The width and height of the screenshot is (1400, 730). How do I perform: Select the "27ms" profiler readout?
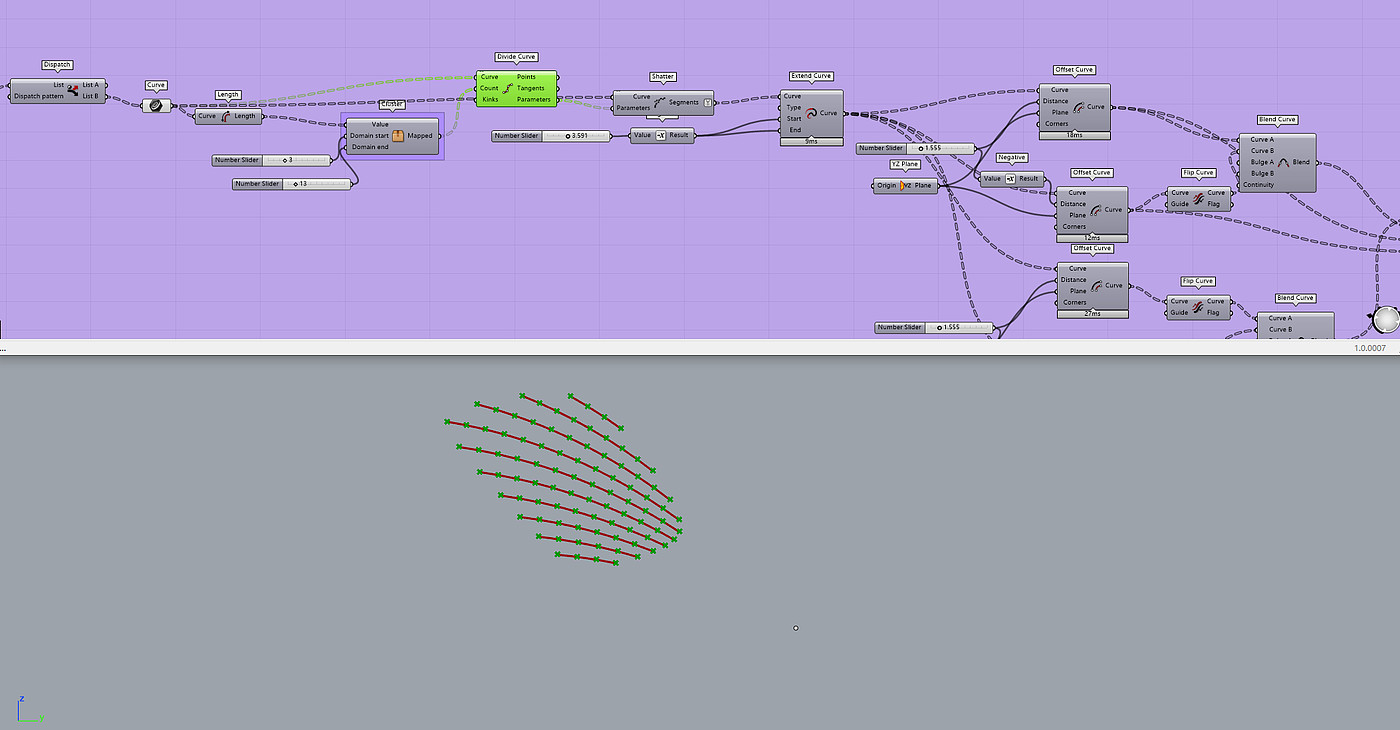pyautogui.click(x=1092, y=314)
